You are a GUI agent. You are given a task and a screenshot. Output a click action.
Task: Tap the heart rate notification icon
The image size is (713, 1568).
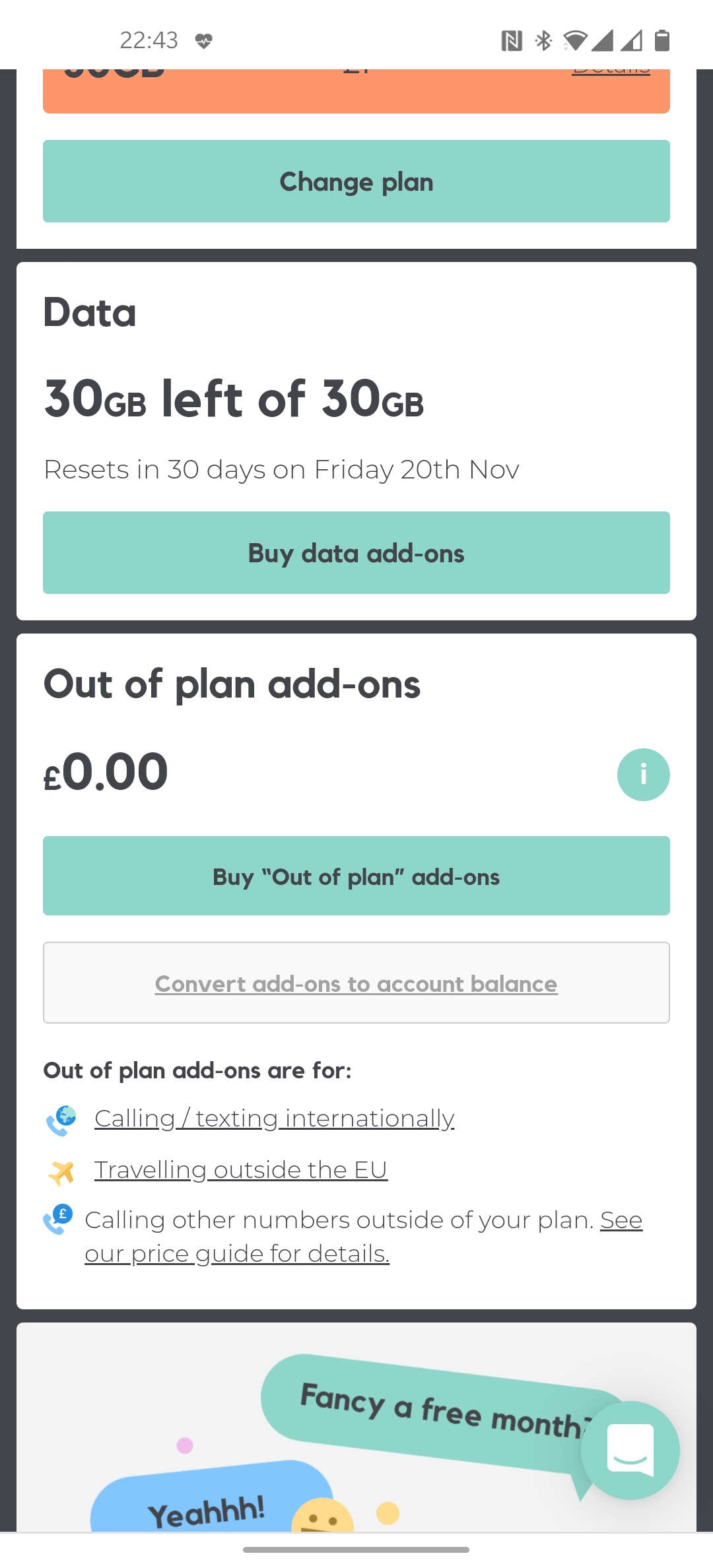click(204, 41)
